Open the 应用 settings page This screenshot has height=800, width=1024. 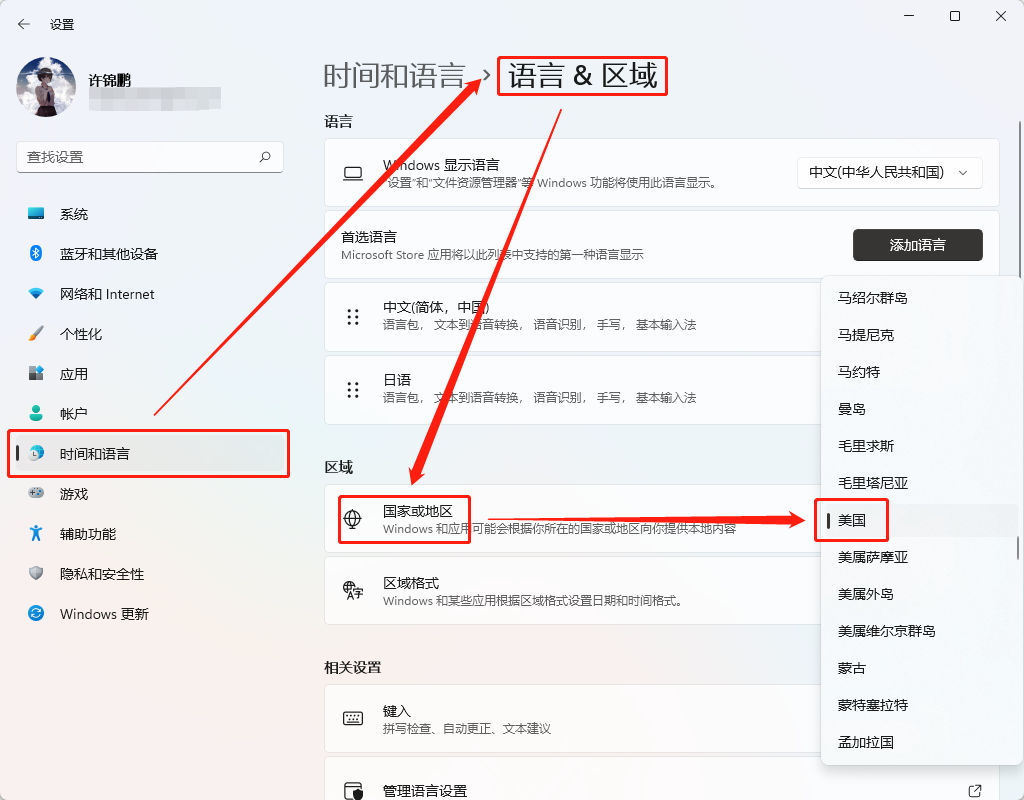point(150,374)
